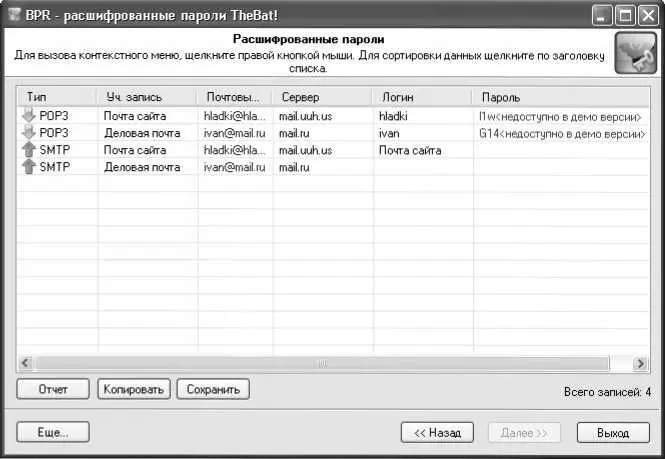Click the POP3 download arrow icon for Деловая почта
Screen dimensions: 665x459
click(28, 132)
